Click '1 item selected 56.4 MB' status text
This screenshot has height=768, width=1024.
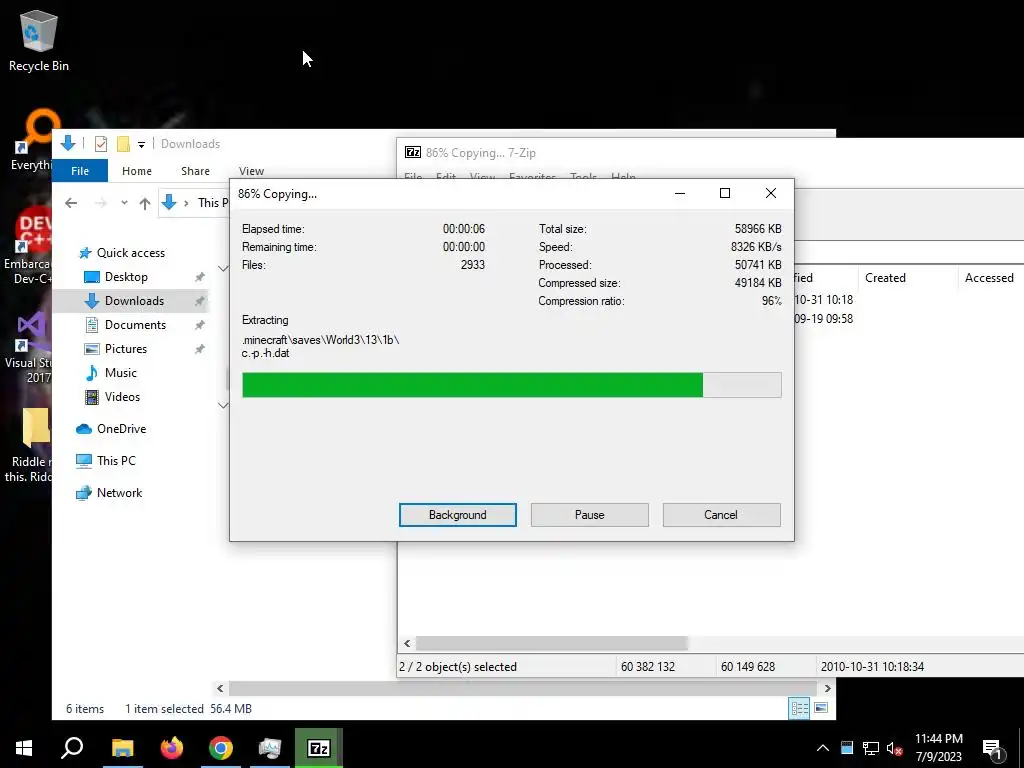point(188,709)
